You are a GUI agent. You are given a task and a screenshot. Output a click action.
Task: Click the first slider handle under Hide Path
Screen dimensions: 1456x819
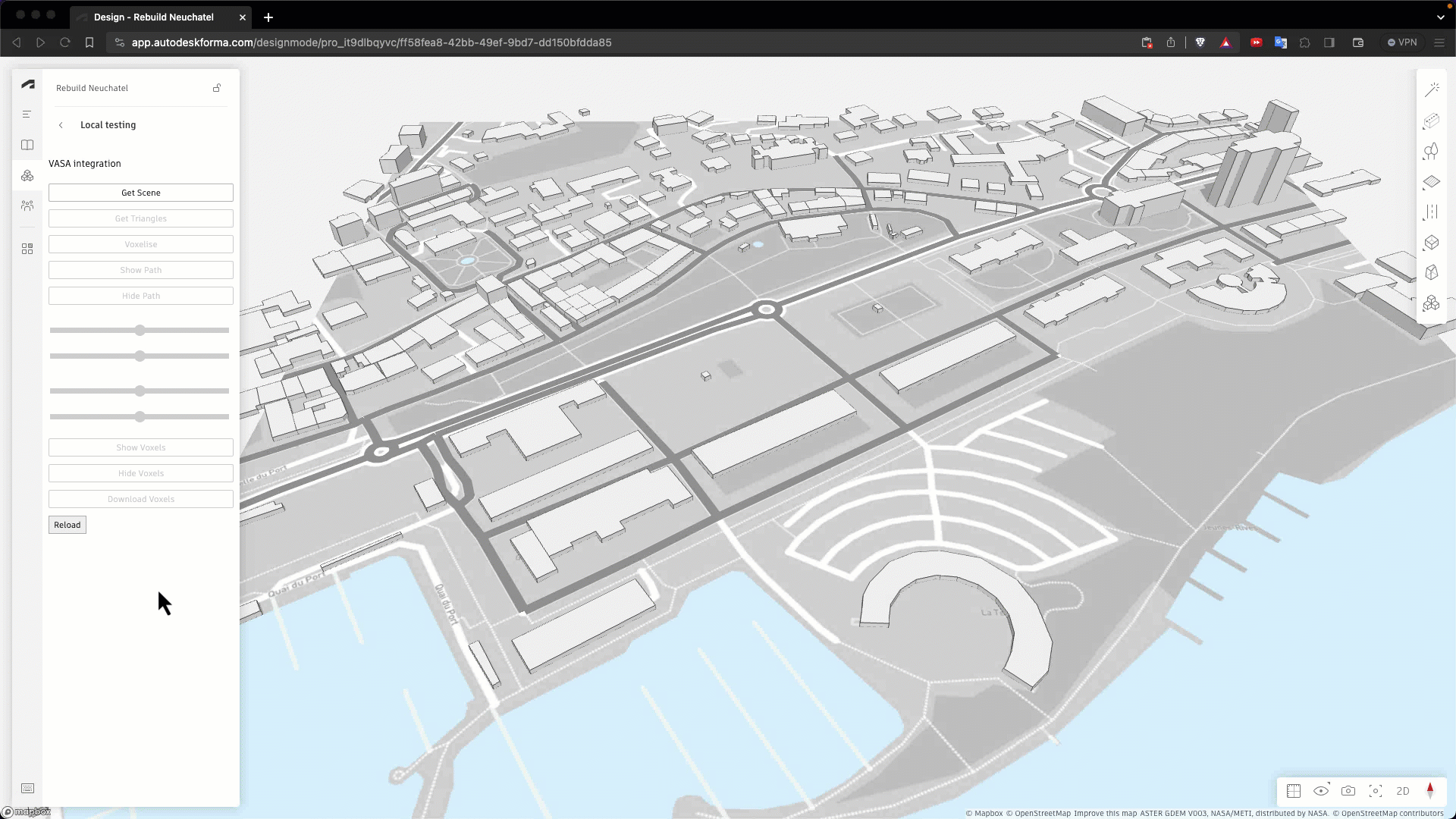point(140,331)
